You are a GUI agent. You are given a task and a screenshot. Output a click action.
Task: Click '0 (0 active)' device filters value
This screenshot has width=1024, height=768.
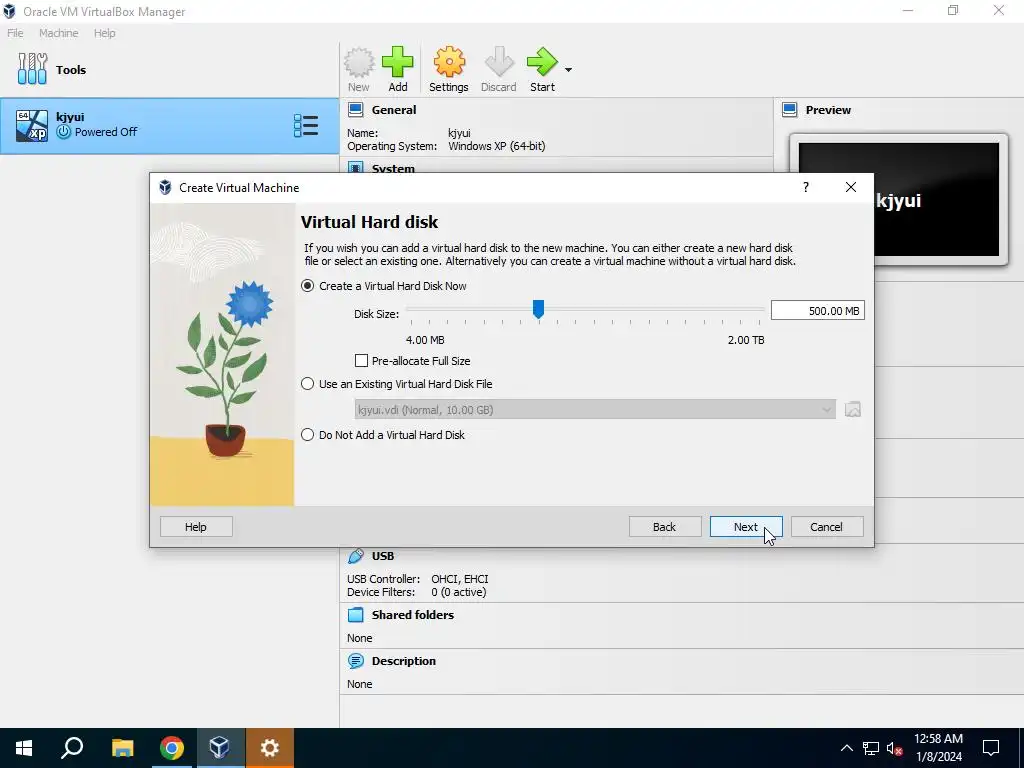458,592
